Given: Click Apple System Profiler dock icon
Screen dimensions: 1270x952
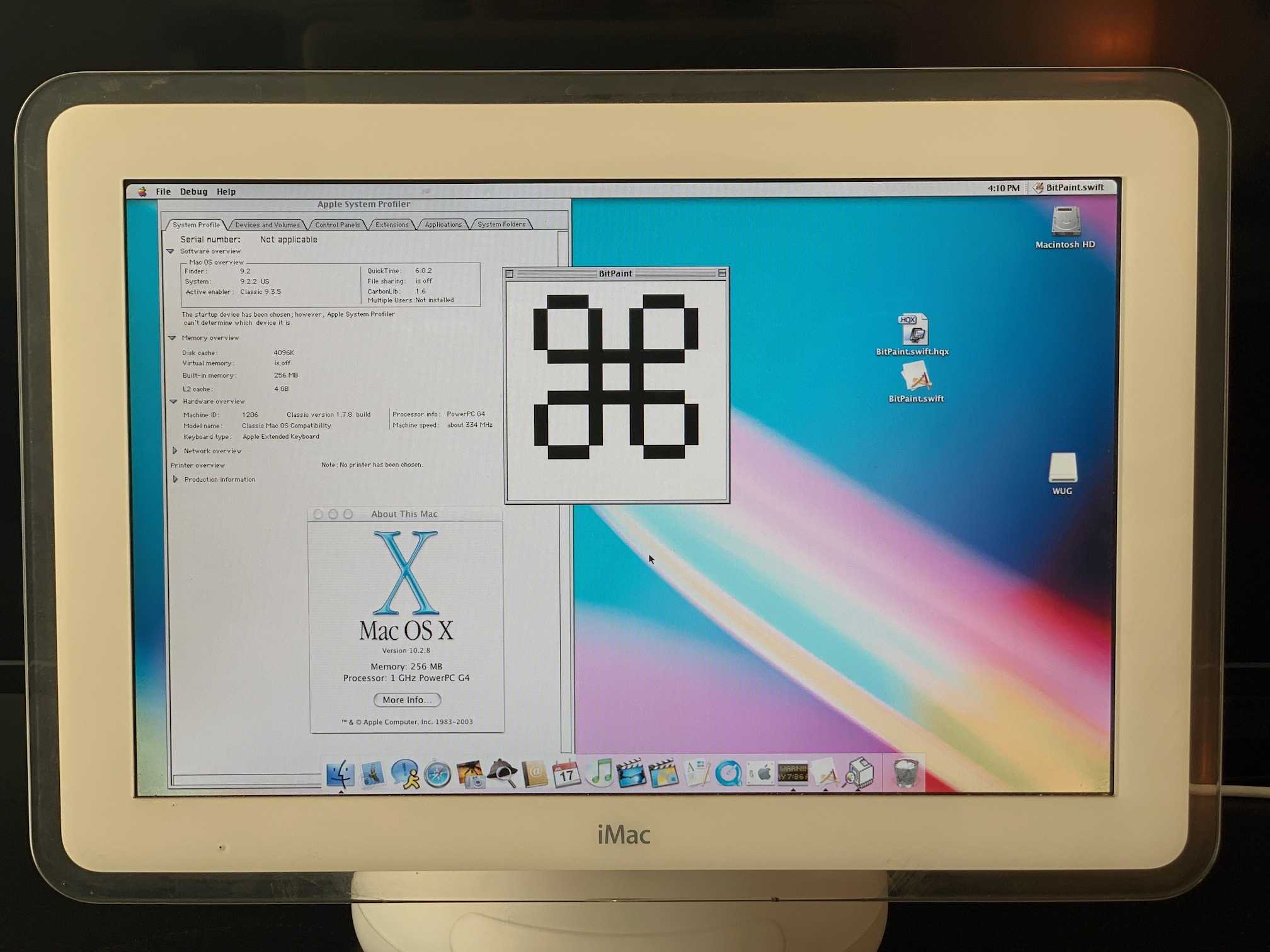Looking at the screenshot, I should tap(858, 773).
